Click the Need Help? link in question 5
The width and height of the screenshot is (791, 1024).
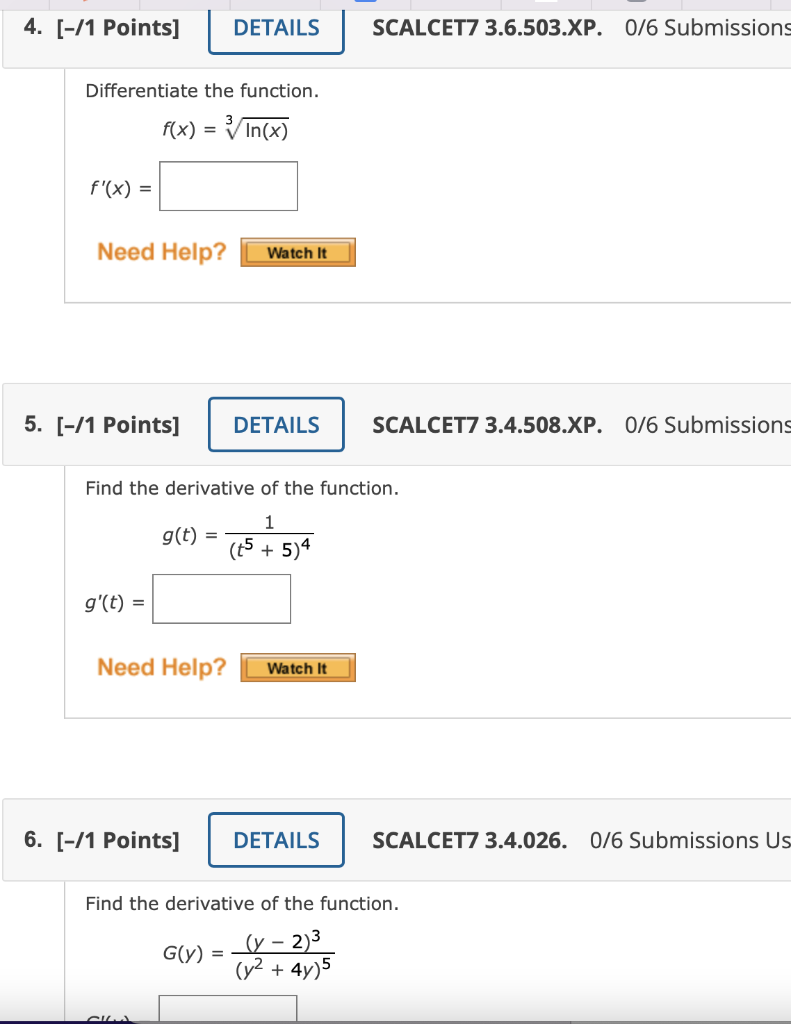pyautogui.click(x=160, y=666)
